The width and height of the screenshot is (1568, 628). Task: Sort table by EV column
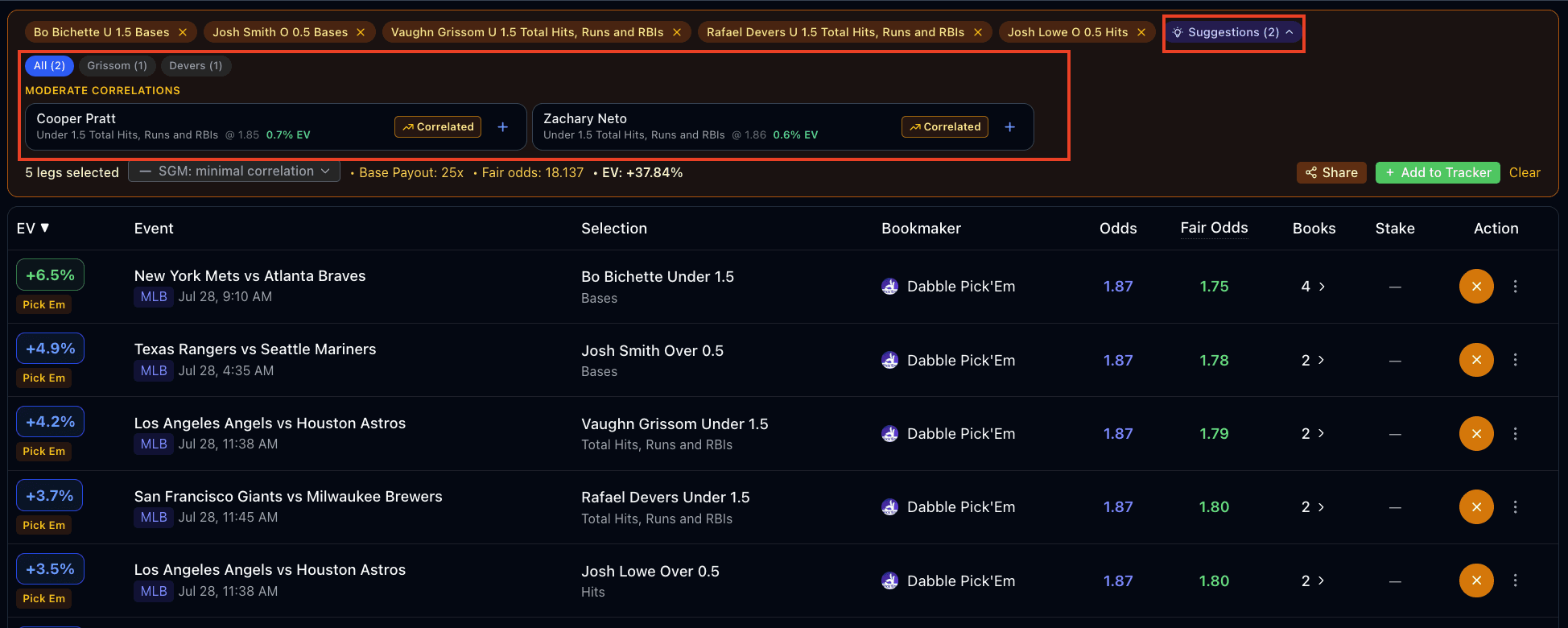33,229
